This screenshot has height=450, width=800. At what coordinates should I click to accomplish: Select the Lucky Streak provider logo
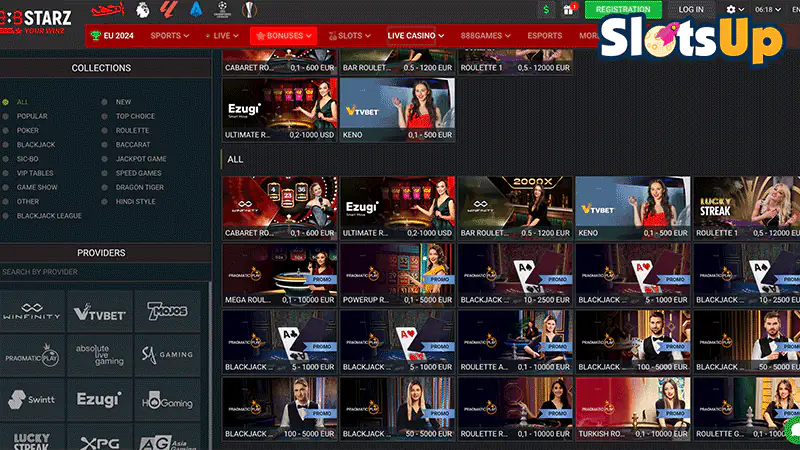pyautogui.click(x=32, y=437)
